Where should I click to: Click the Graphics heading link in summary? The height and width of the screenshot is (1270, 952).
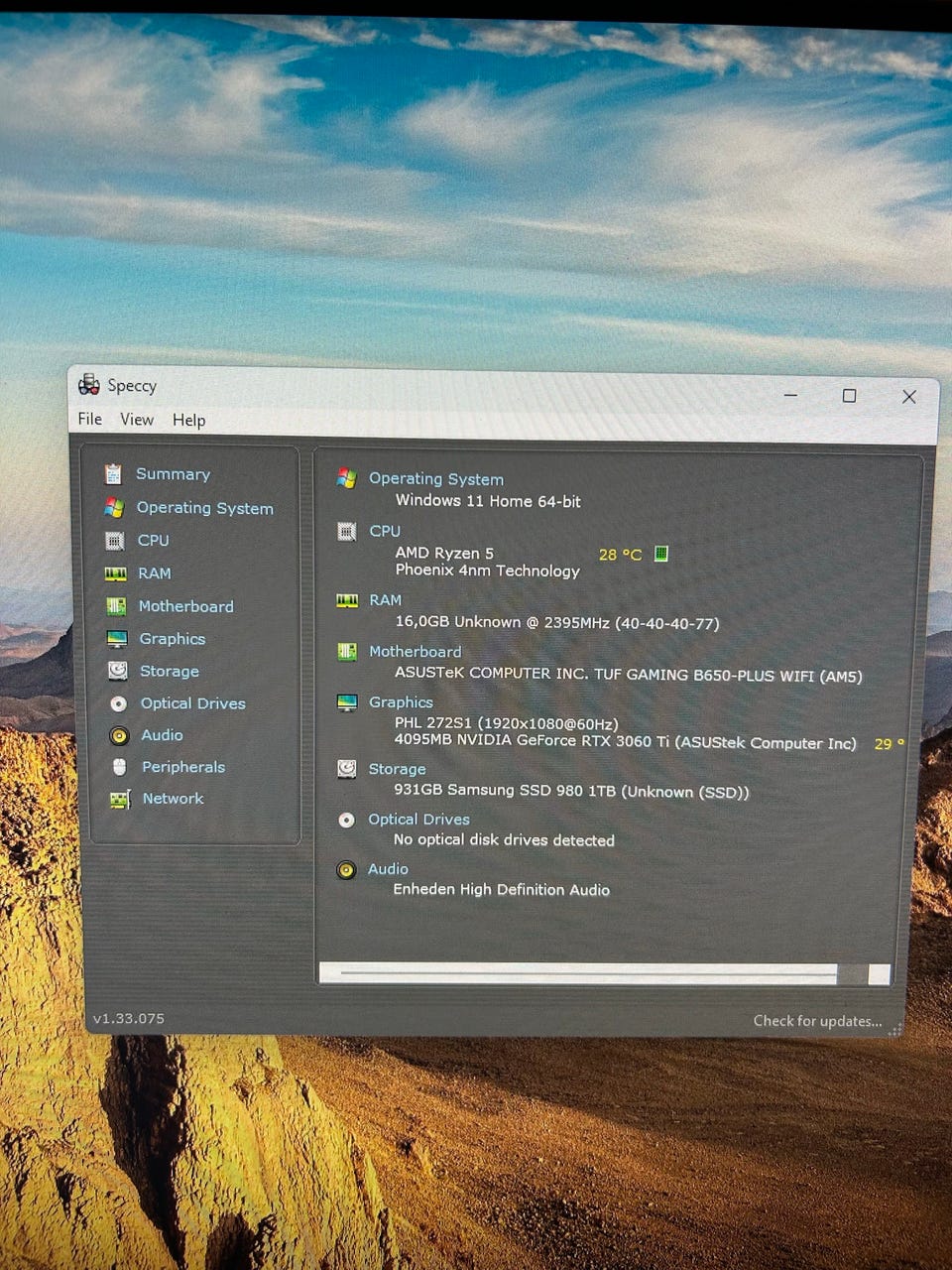401,702
